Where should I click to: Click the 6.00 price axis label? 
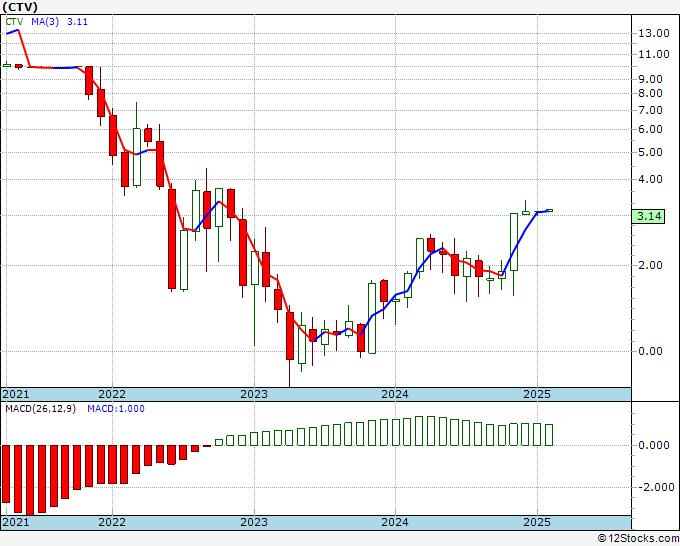(x=650, y=129)
